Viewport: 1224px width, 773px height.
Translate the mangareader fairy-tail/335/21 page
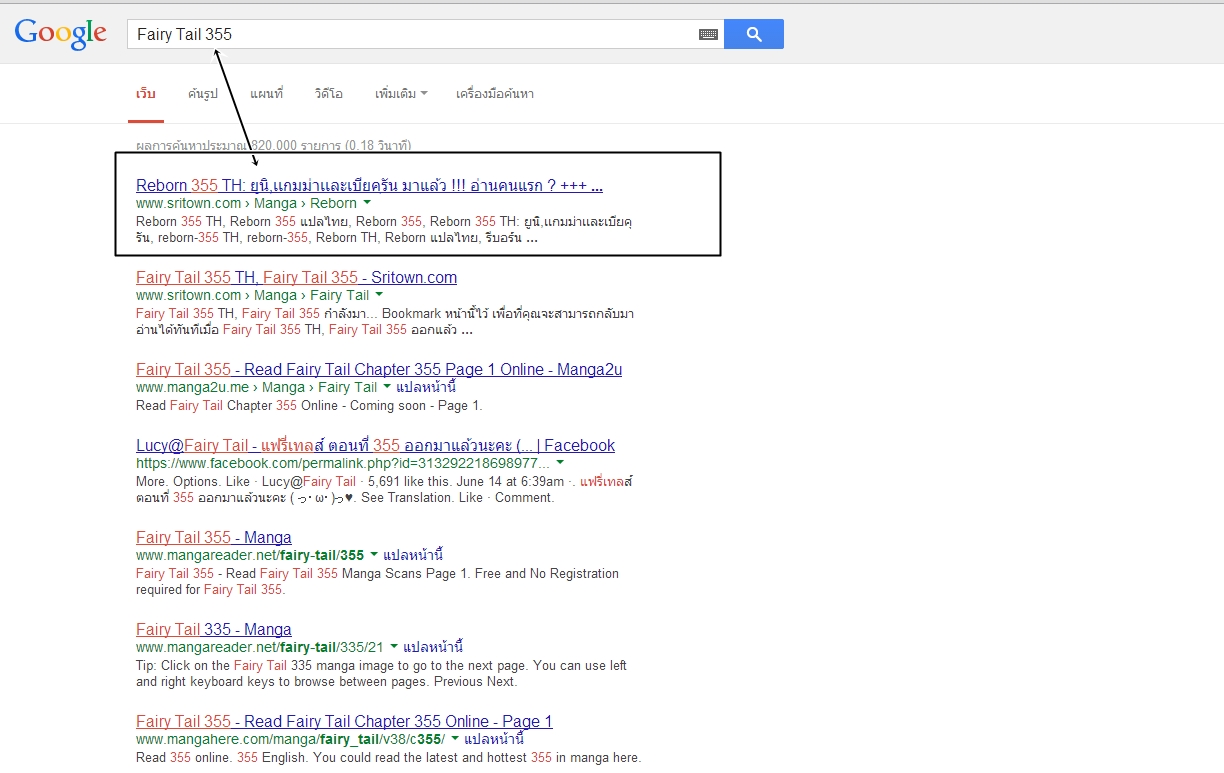click(433, 647)
